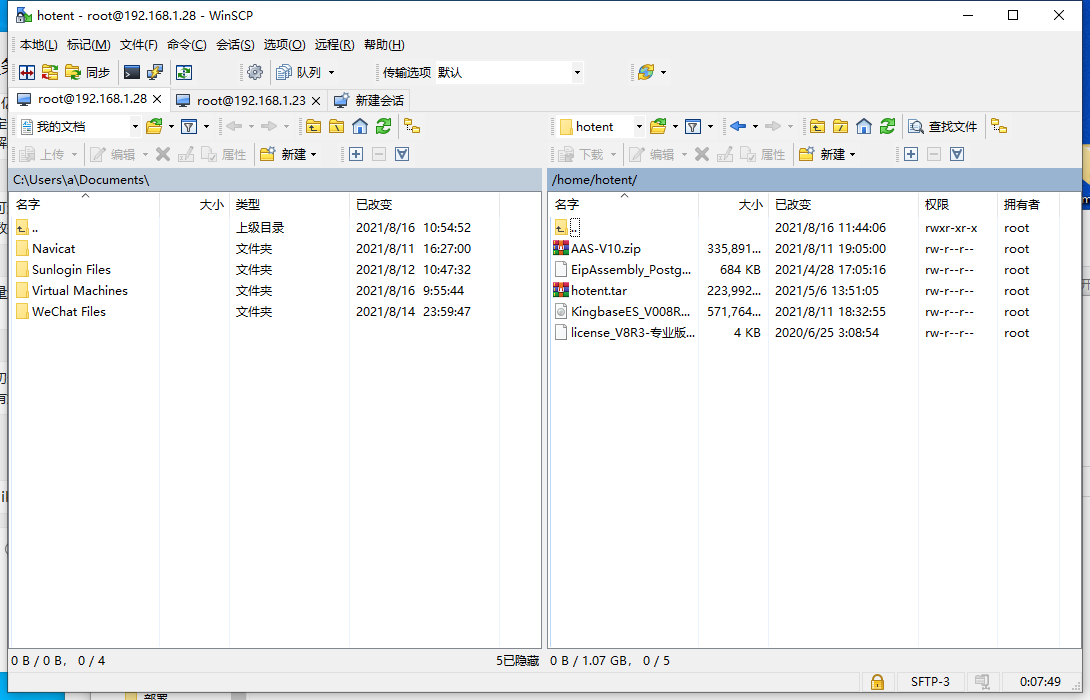Open the 传输选项 默认 preset combo box
This screenshot has height=700, width=1090.
click(x=509, y=72)
